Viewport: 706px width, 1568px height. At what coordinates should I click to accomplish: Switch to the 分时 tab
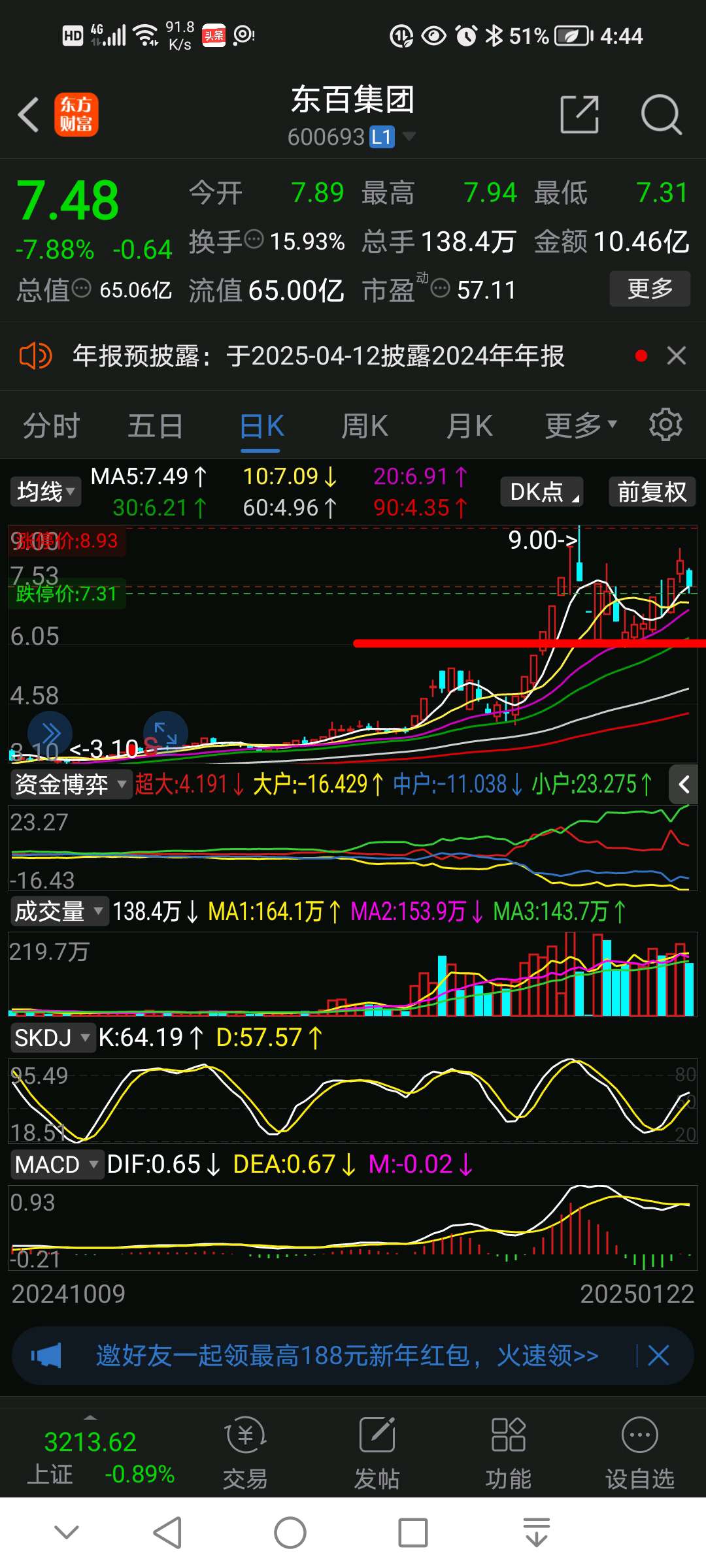(52, 426)
